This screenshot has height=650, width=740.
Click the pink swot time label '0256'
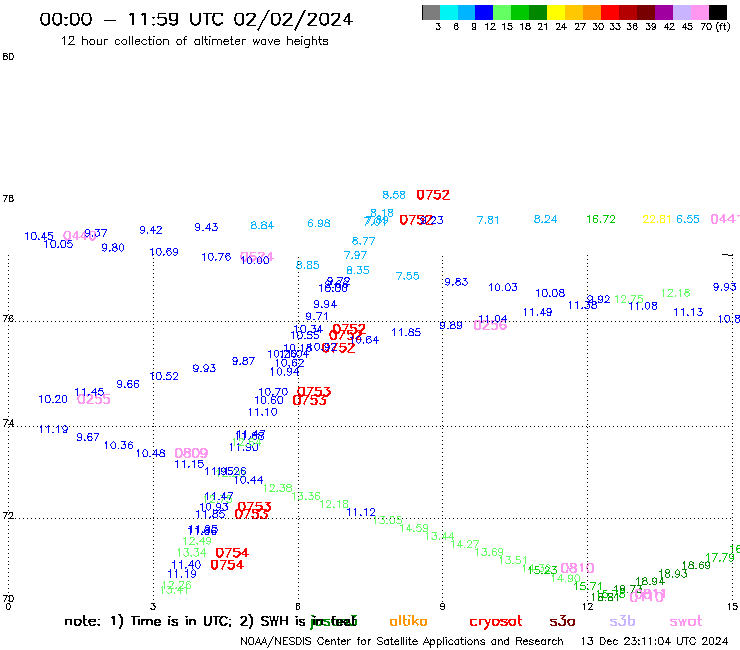pyautogui.click(x=490, y=325)
